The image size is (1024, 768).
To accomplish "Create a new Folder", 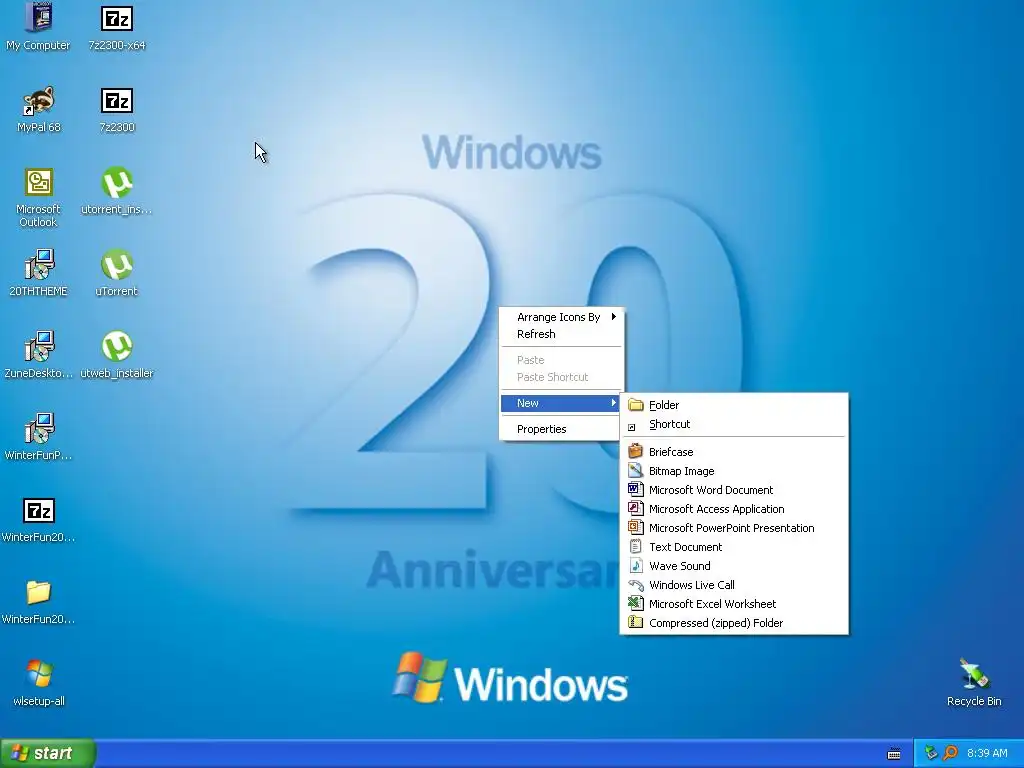I will tap(734, 405).
